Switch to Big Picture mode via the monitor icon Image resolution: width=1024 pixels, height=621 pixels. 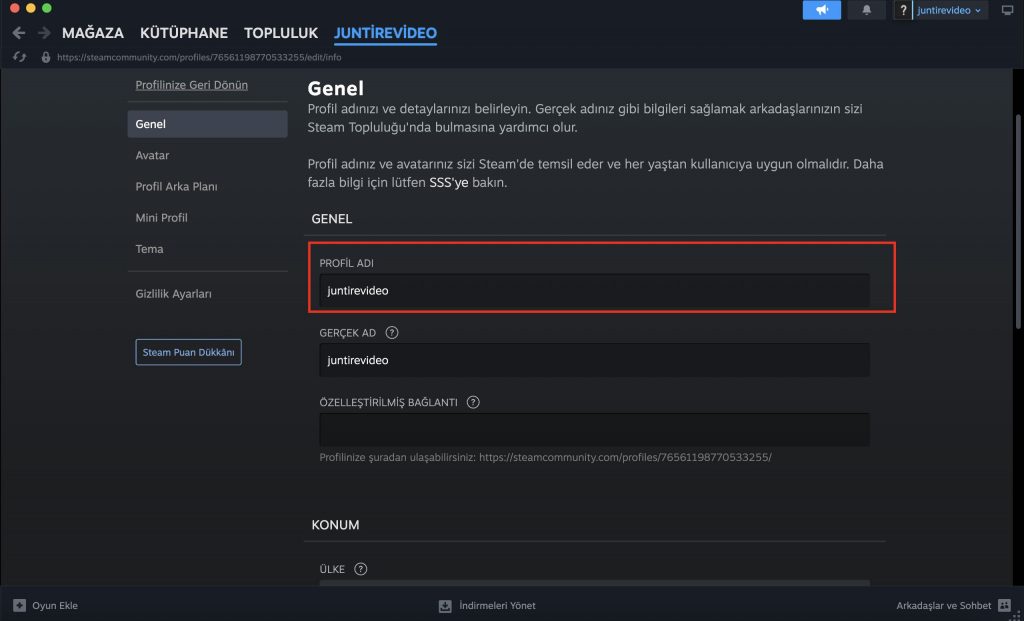[x=1007, y=10]
